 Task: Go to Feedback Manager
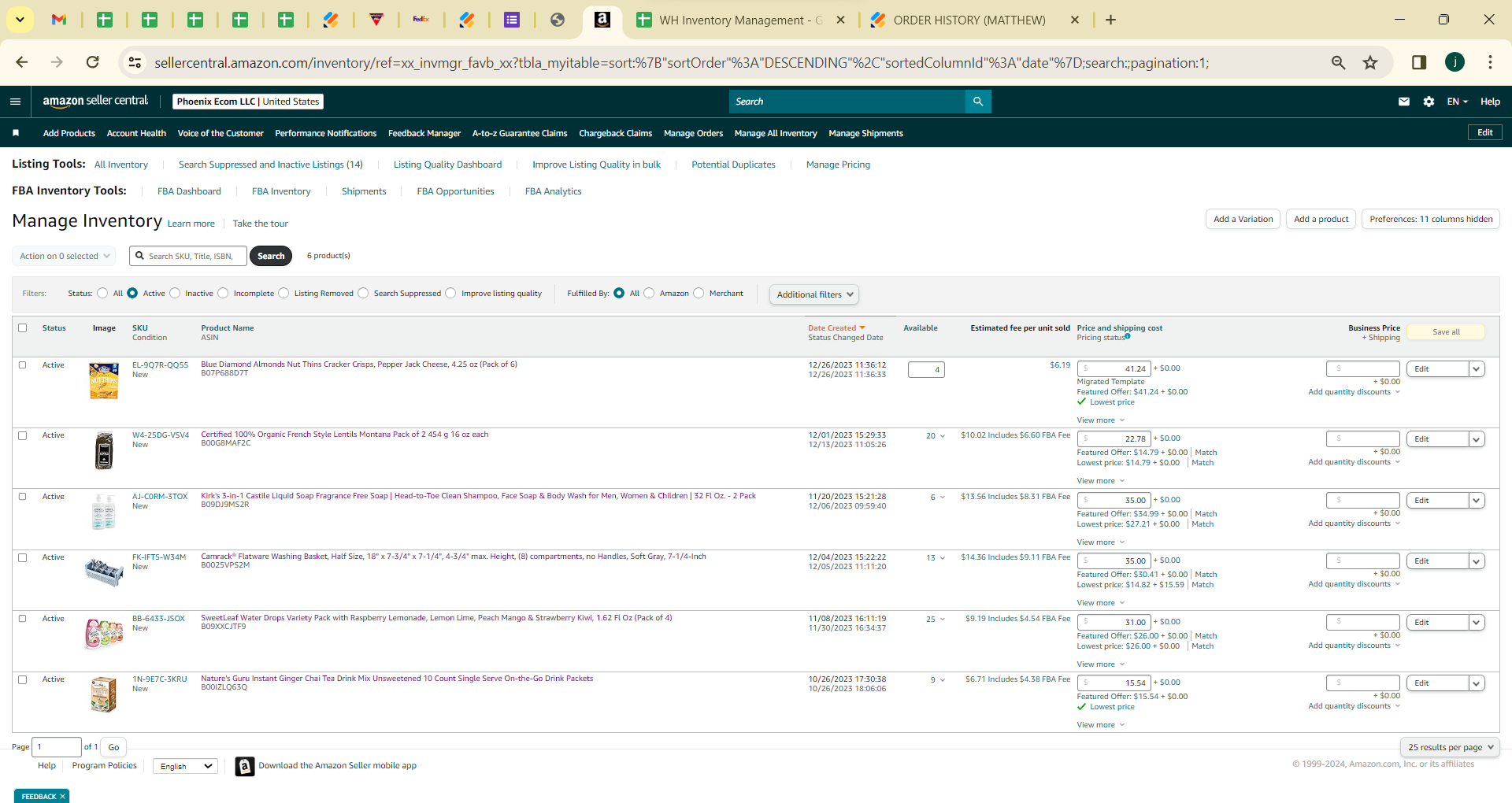(x=424, y=133)
